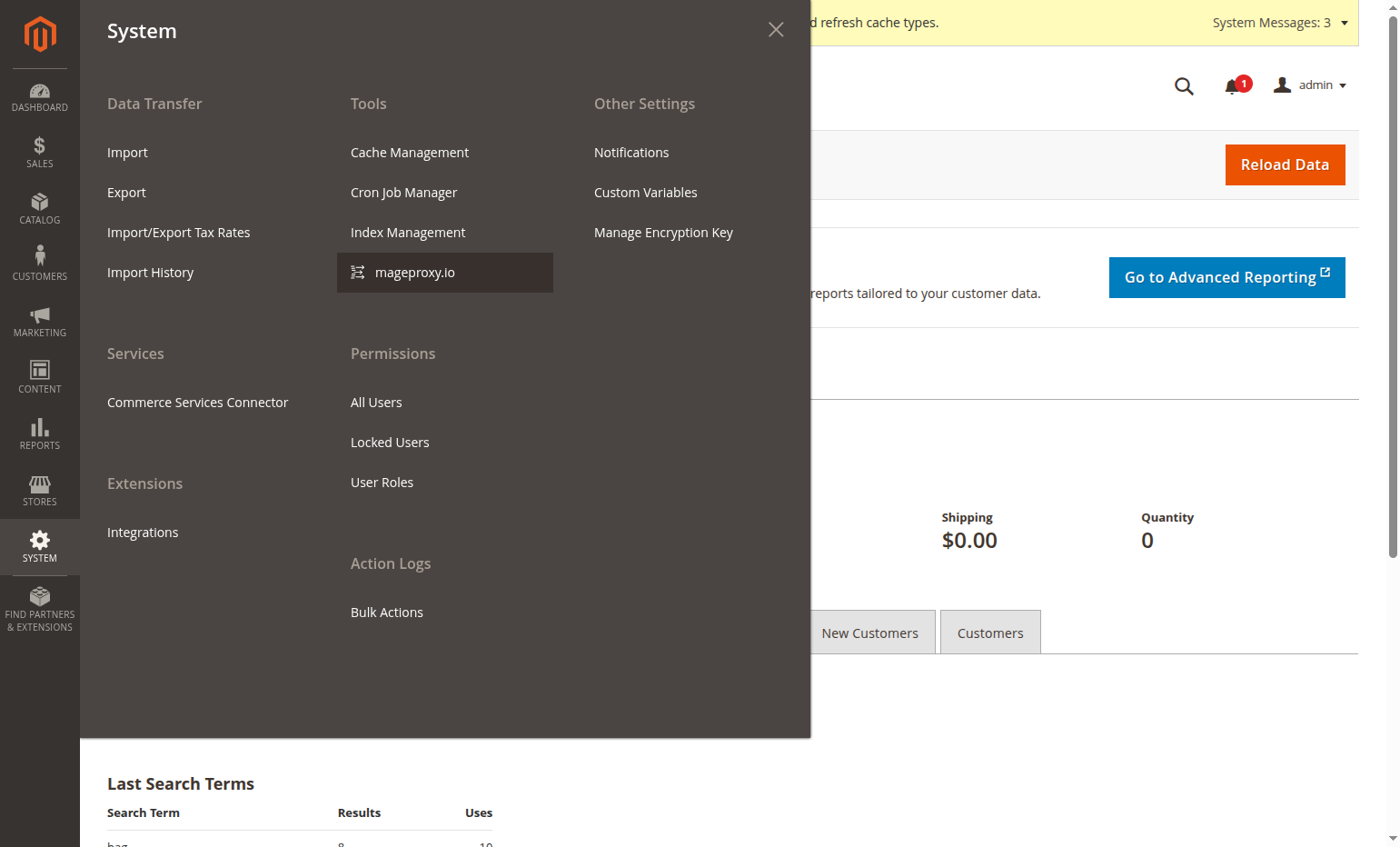Click Search Term column header
Screen dimensions: 1400x847
[x=144, y=812]
